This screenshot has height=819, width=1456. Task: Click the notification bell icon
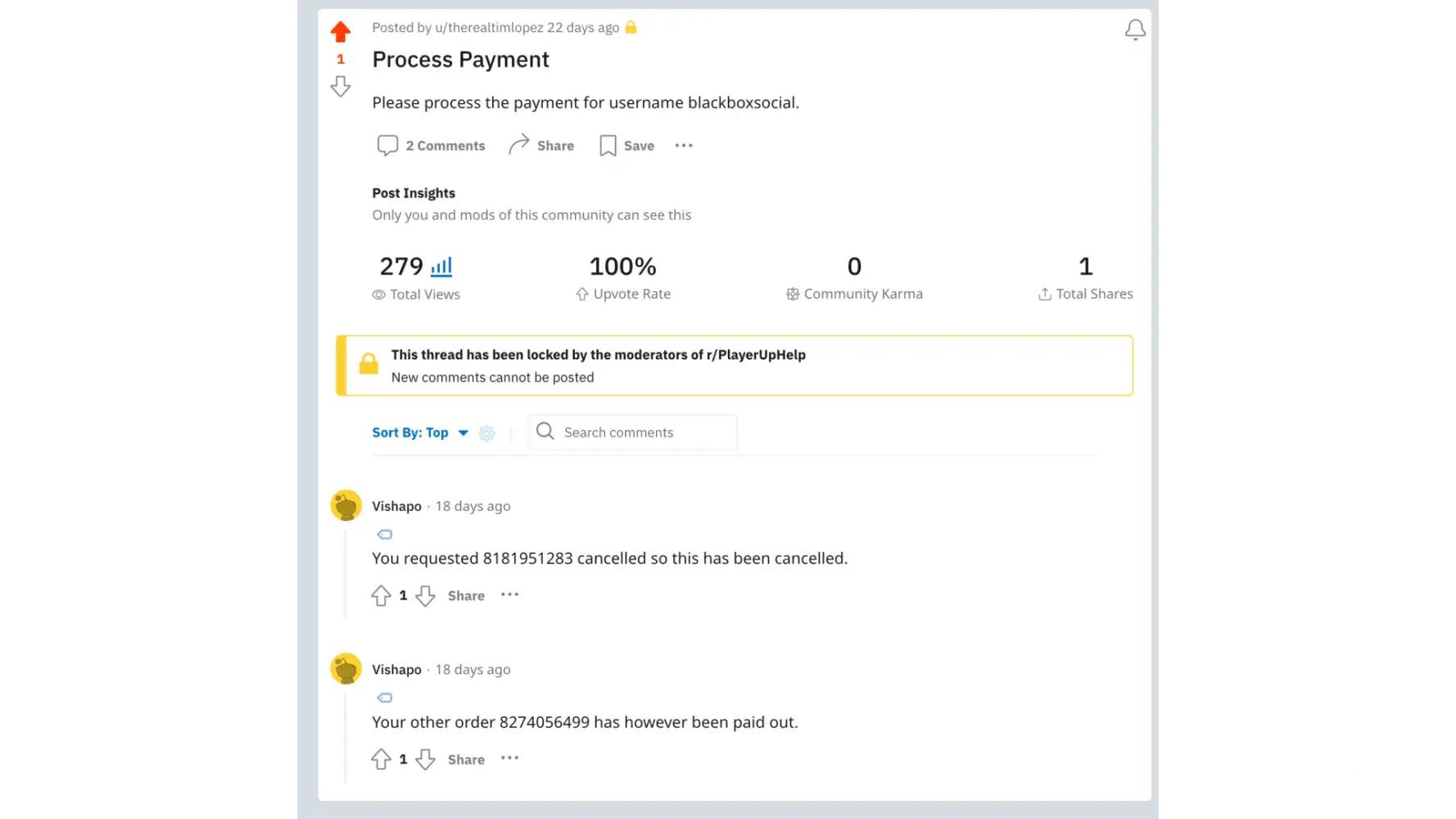tap(1135, 30)
